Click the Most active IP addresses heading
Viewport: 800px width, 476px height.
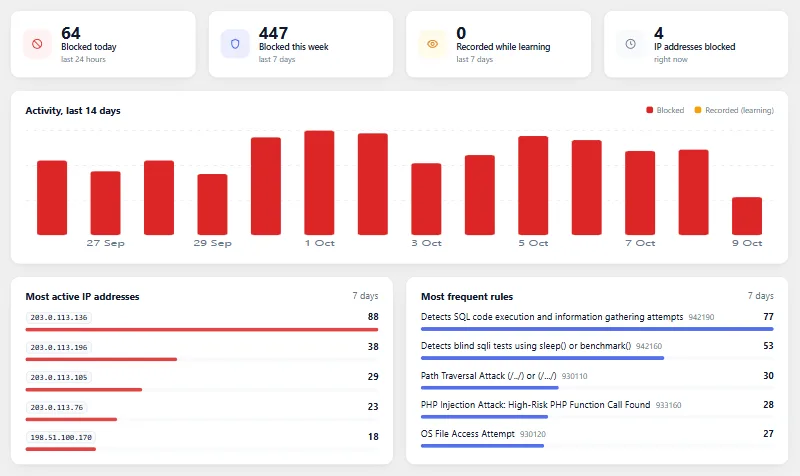(82, 297)
